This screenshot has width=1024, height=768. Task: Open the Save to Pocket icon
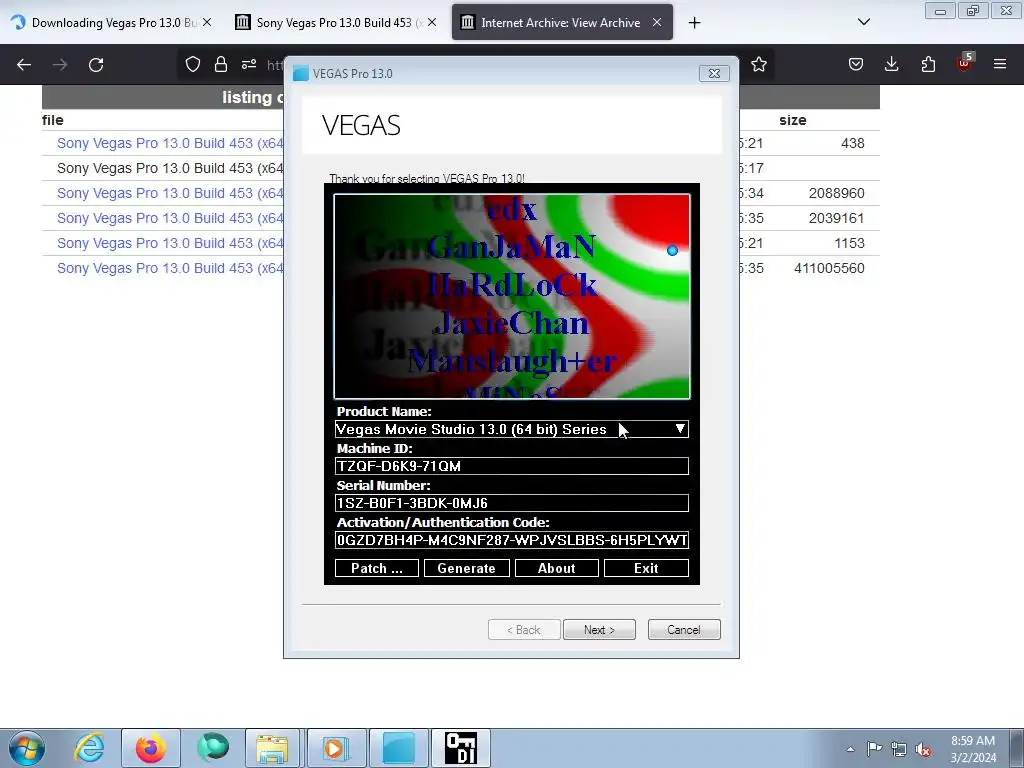click(856, 64)
